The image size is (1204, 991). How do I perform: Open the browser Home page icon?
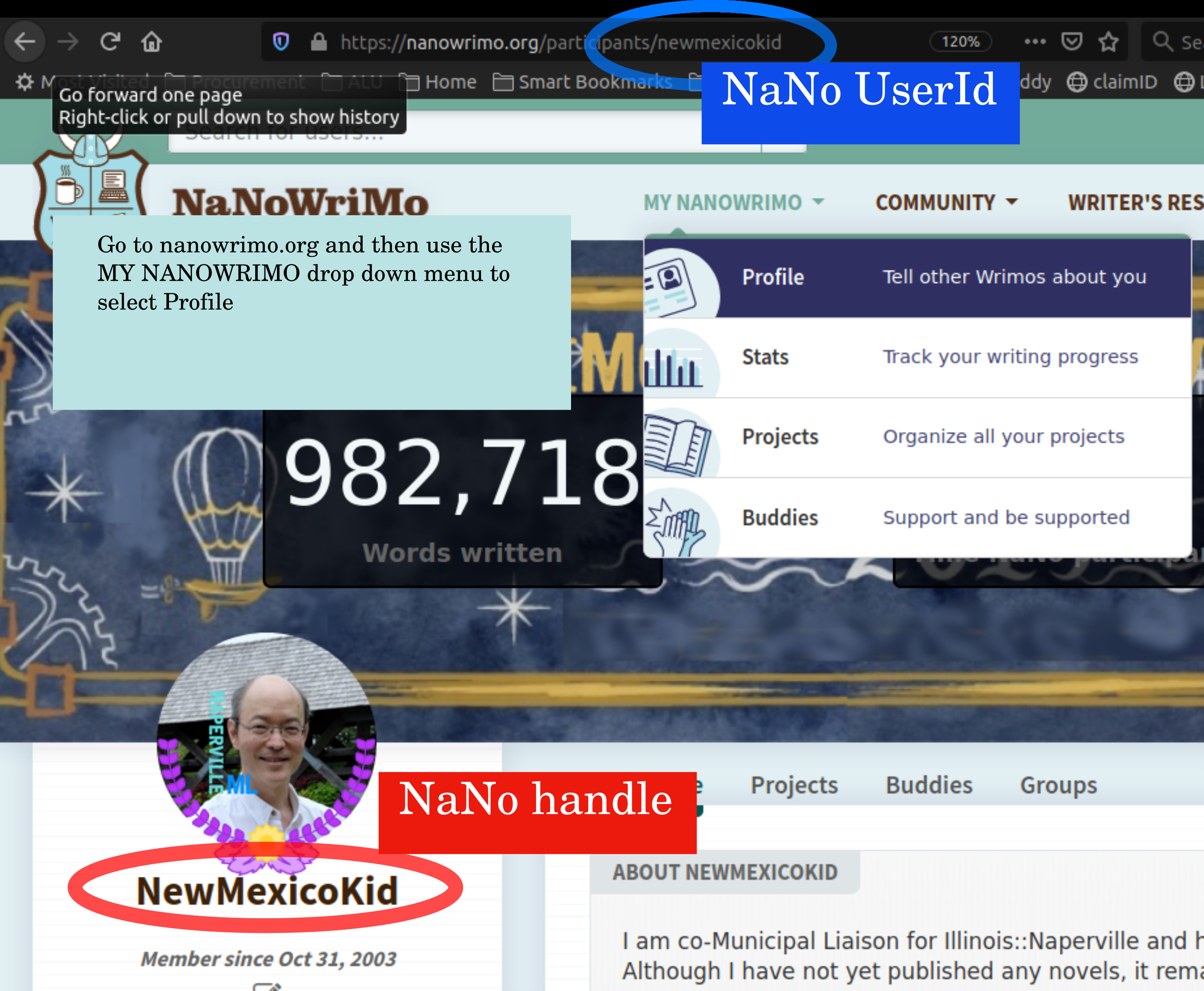[x=152, y=42]
